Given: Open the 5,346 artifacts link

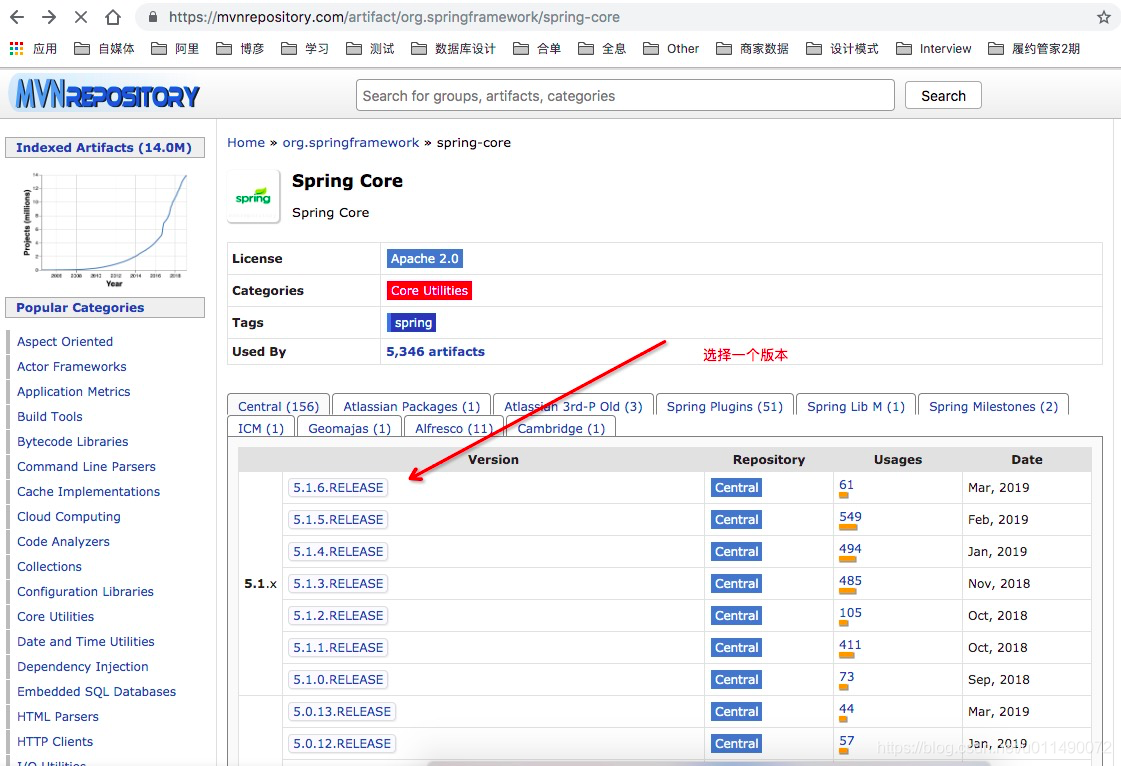Looking at the screenshot, I should pos(435,351).
